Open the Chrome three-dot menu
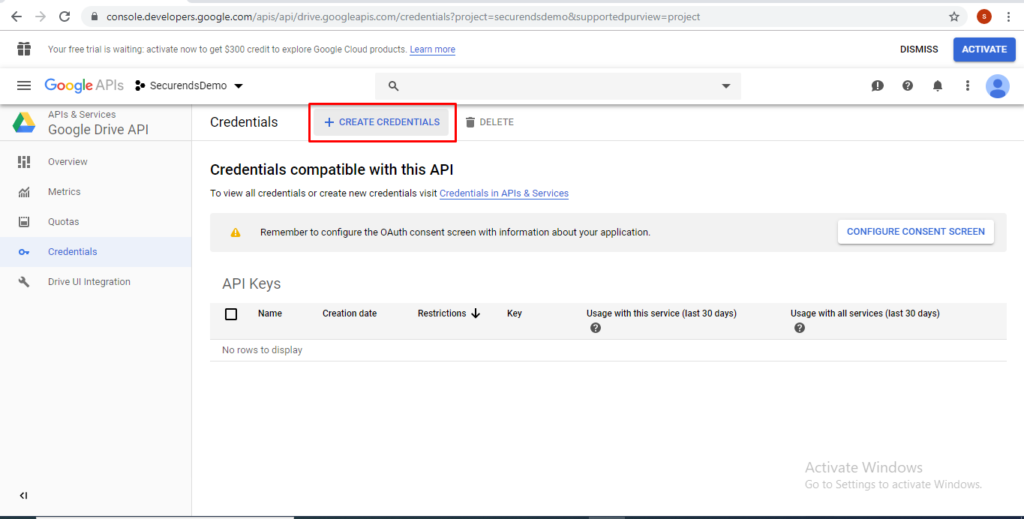Viewport: 1024px width, 519px height. (1010, 17)
